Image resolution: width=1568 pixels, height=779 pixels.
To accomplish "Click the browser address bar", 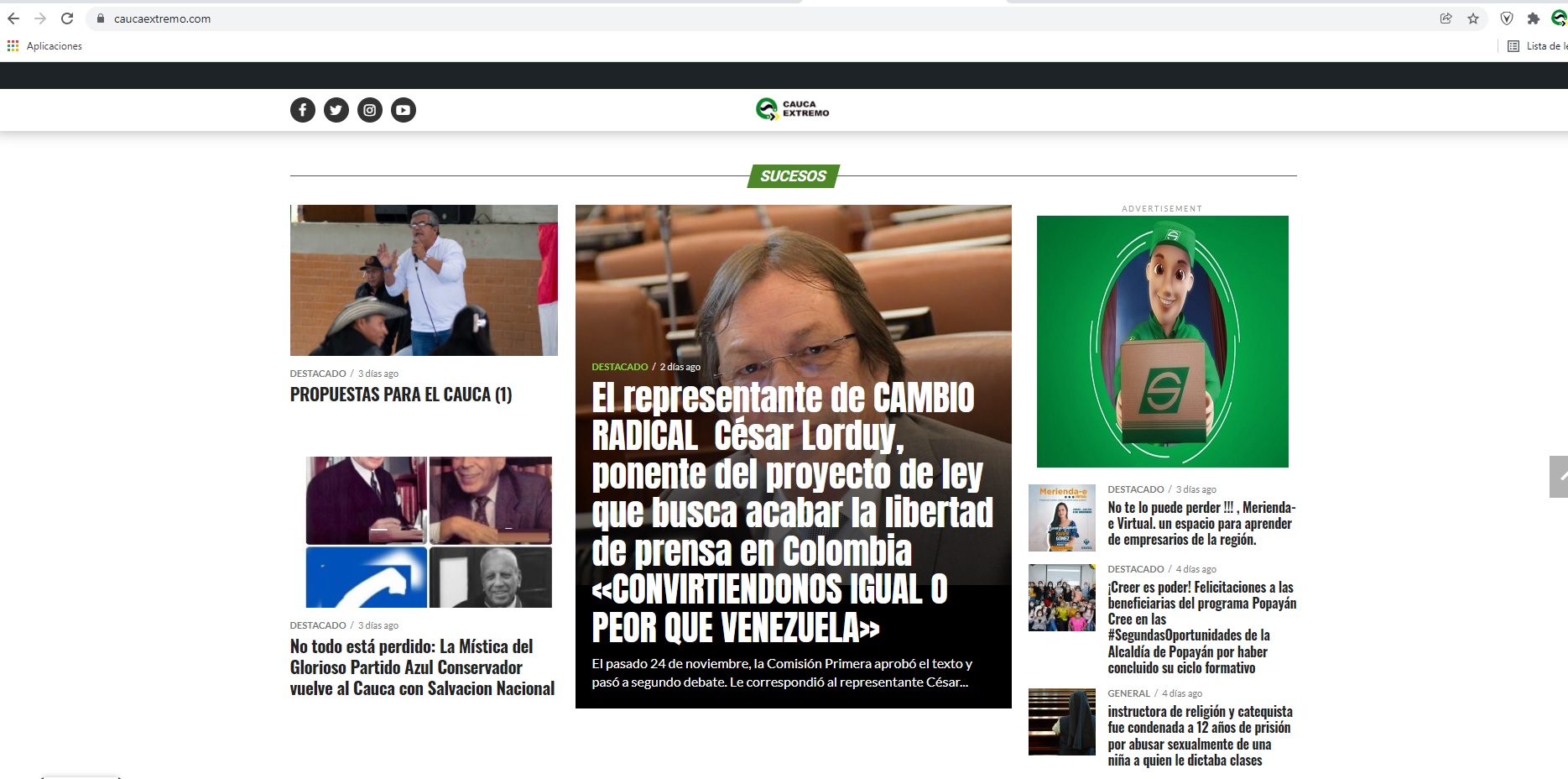I will click(336, 18).
